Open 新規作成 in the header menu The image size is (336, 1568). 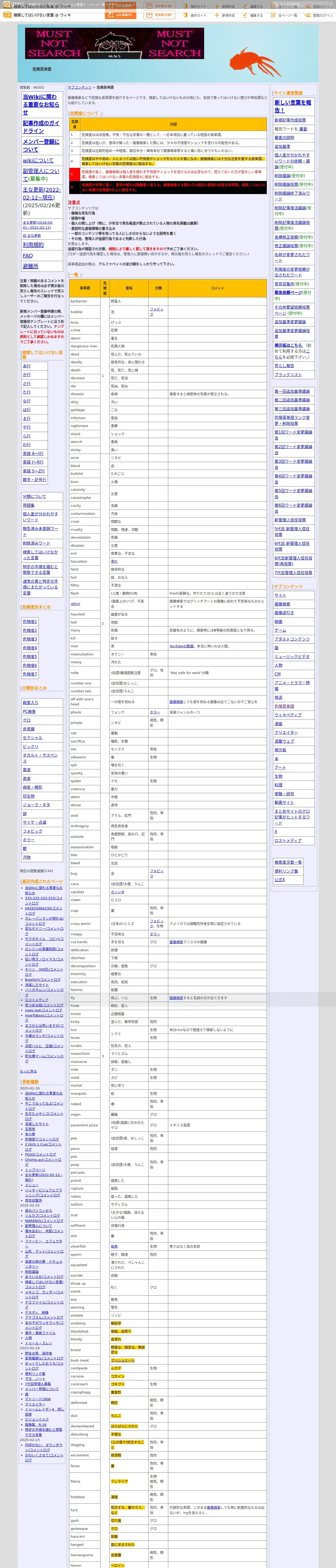coord(225,15)
